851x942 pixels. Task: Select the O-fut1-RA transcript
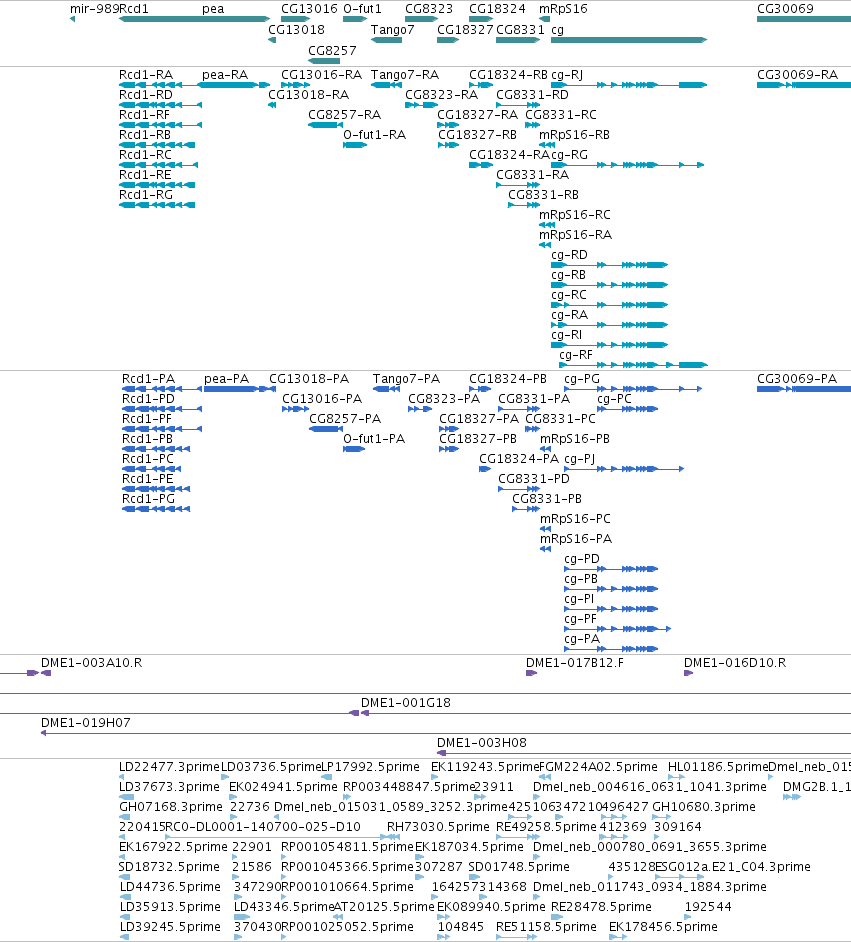click(x=374, y=135)
